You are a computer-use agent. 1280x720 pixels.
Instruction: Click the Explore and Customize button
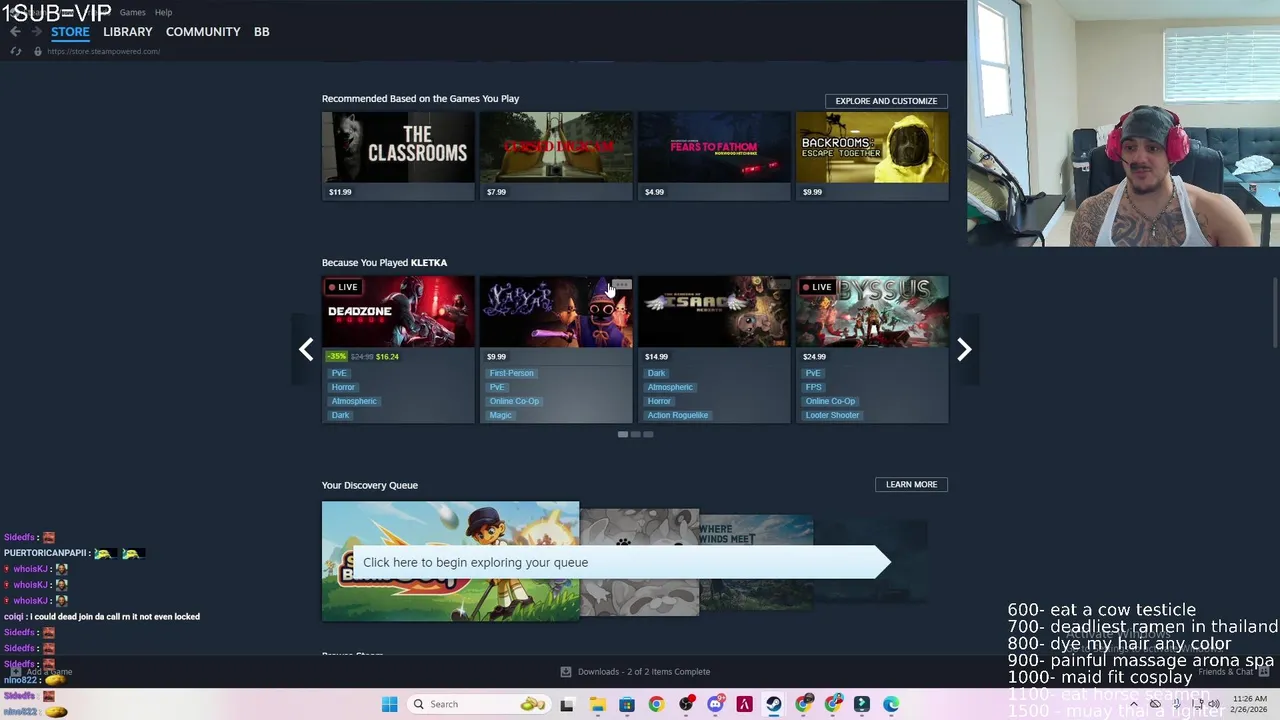click(x=886, y=101)
